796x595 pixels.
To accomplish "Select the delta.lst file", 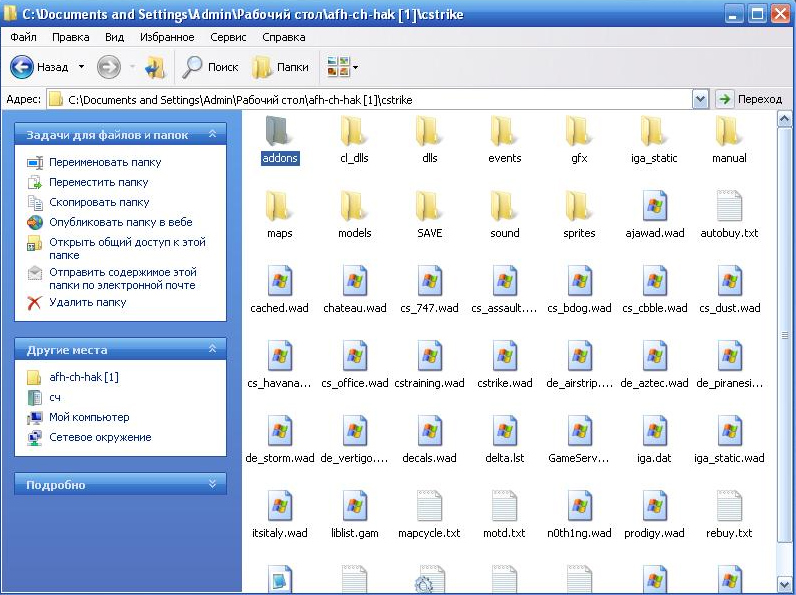I will click(505, 439).
